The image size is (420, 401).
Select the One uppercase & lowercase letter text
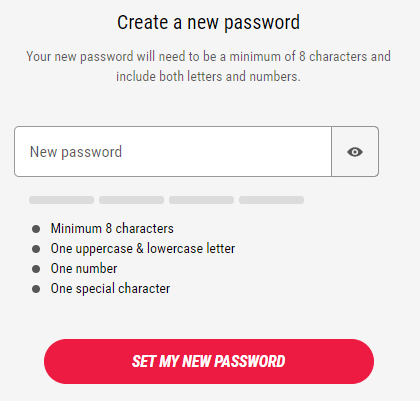(x=143, y=249)
